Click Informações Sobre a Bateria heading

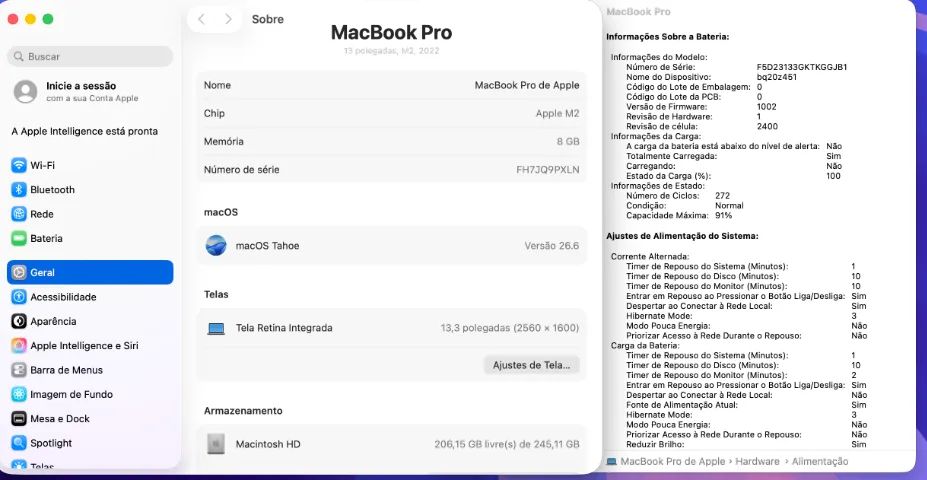(x=667, y=37)
